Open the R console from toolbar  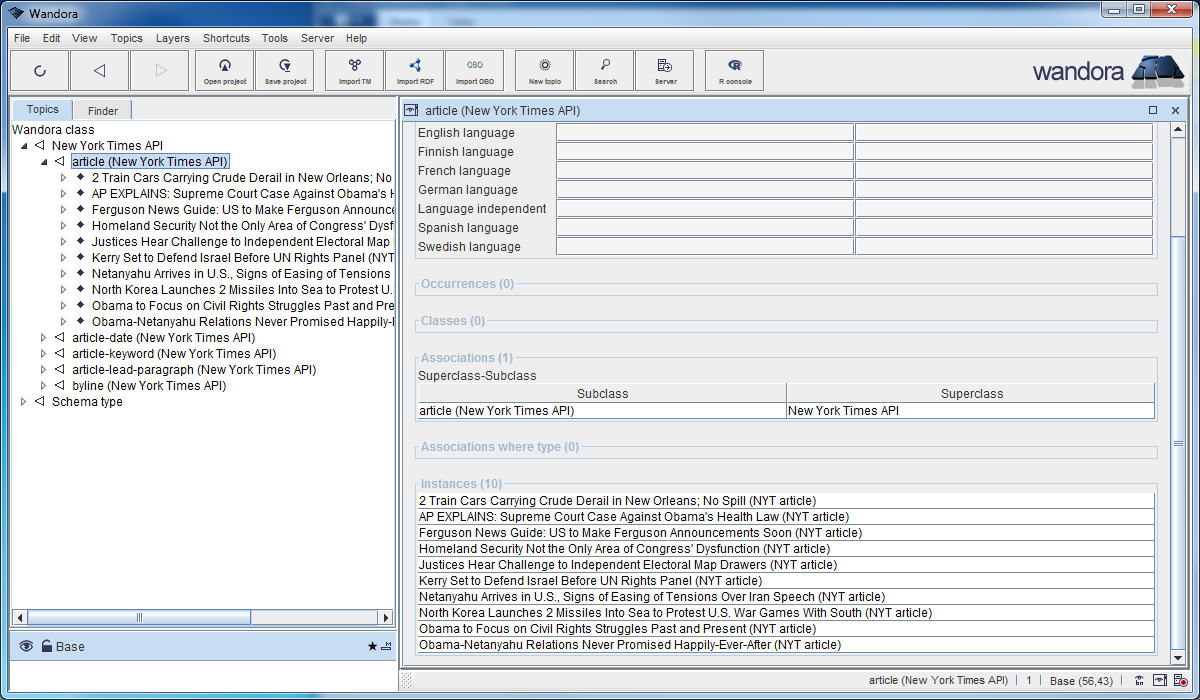[x=734, y=70]
